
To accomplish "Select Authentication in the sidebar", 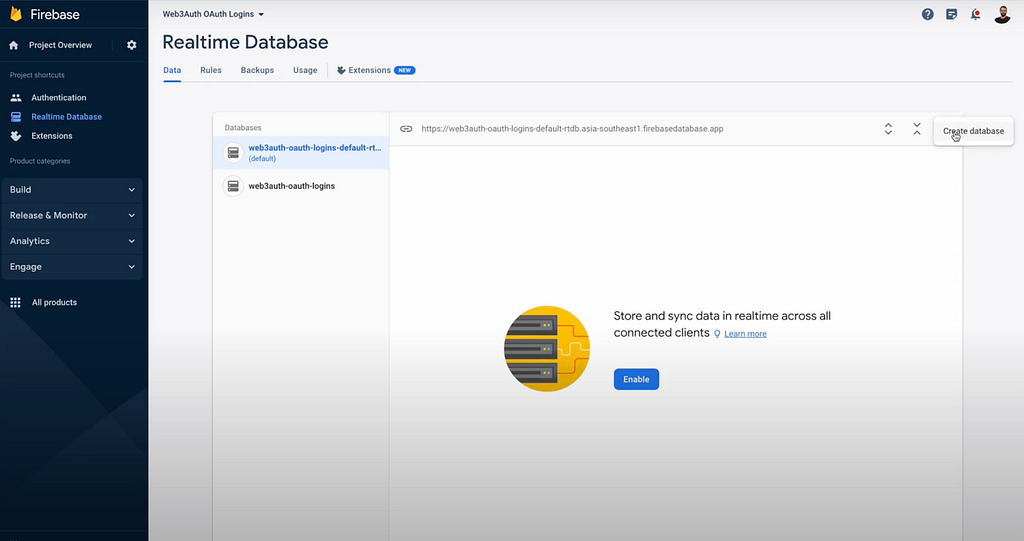I will [59, 97].
